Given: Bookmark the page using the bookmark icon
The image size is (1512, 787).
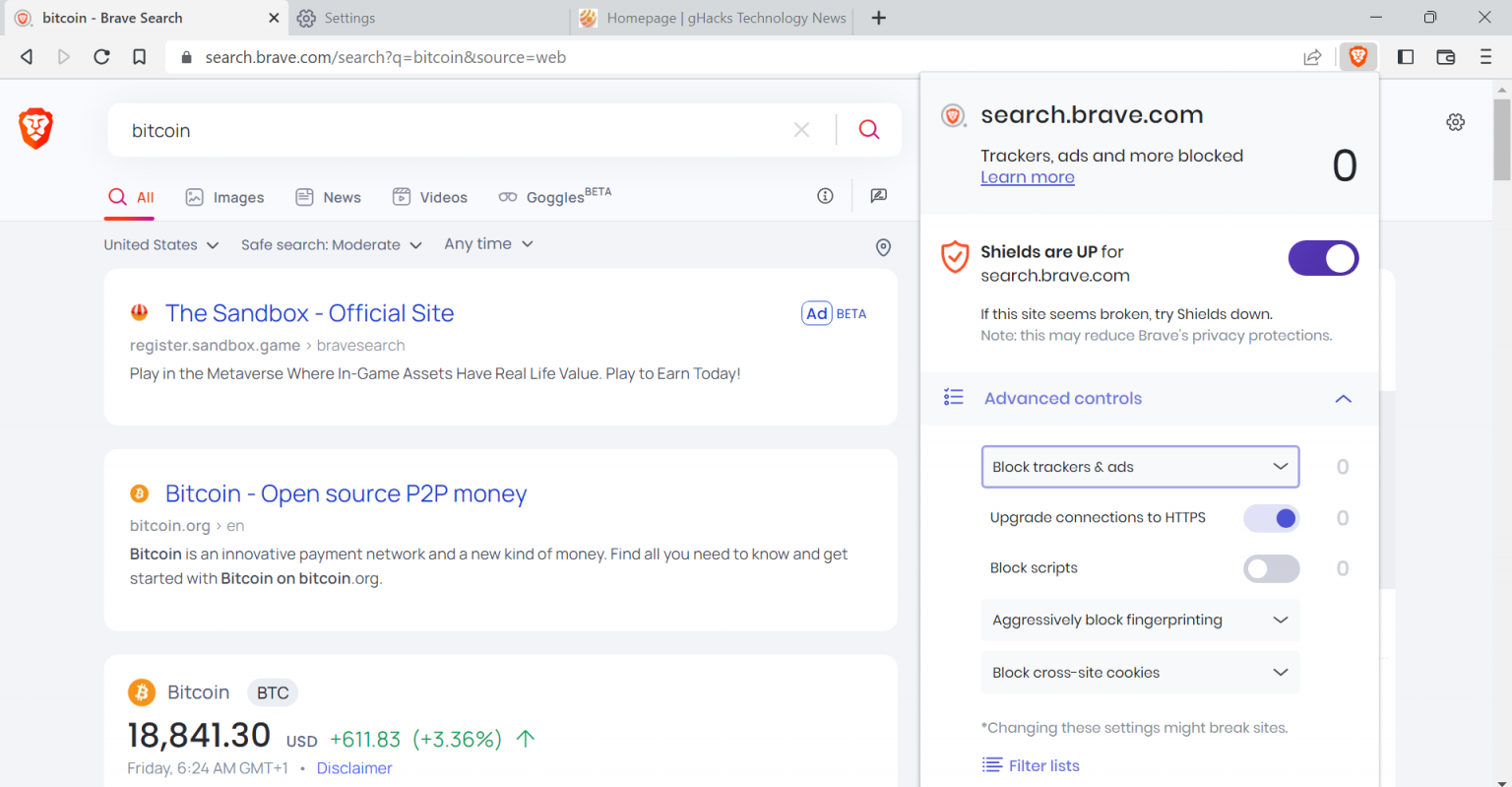Looking at the screenshot, I should click(x=139, y=56).
